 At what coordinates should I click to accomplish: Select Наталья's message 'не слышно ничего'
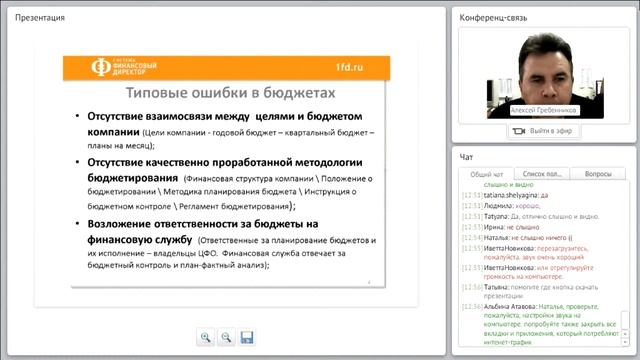[x=517, y=238]
